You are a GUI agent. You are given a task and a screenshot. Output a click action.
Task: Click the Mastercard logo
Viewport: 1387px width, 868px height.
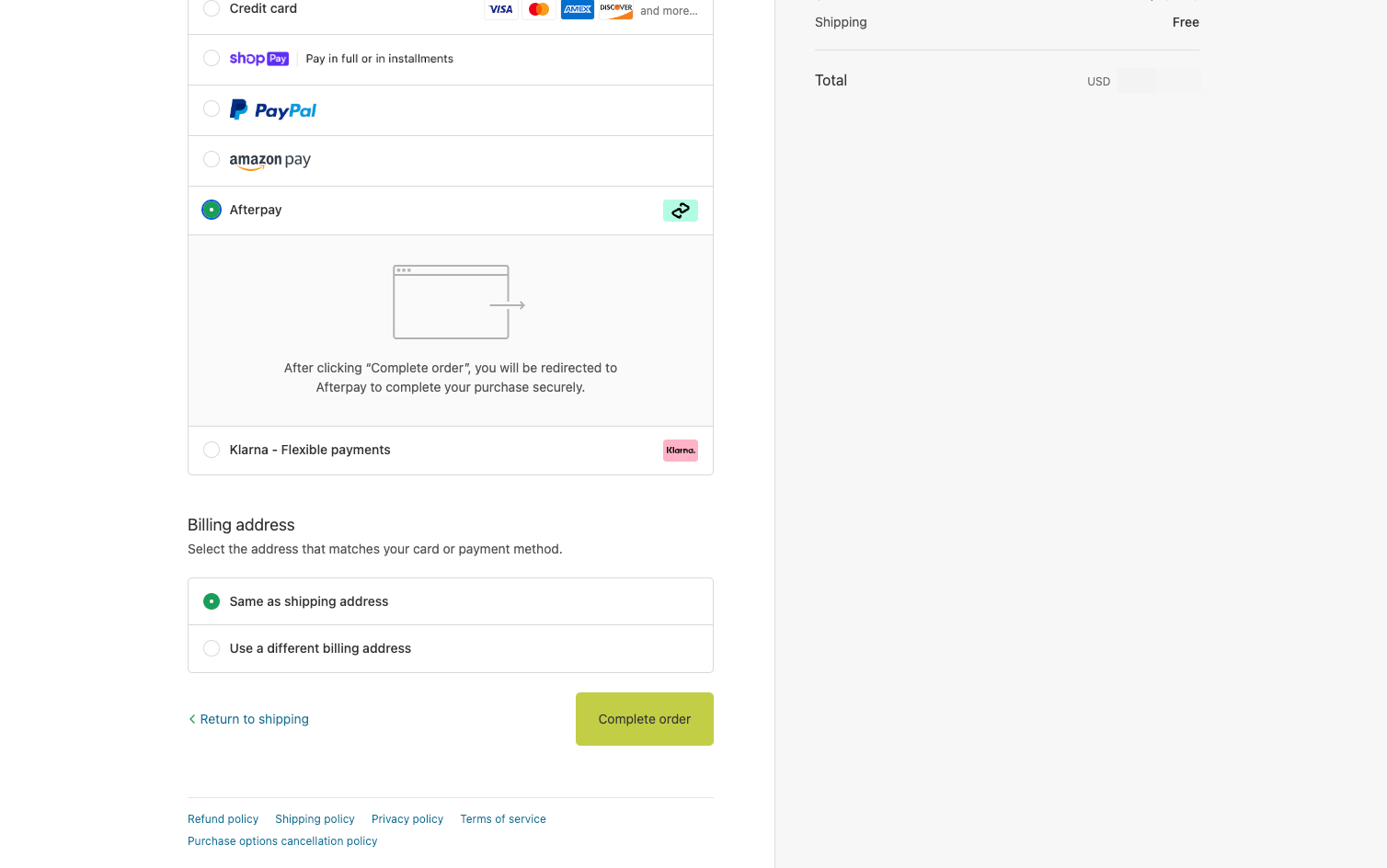pyautogui.click(x=539, y=9)
